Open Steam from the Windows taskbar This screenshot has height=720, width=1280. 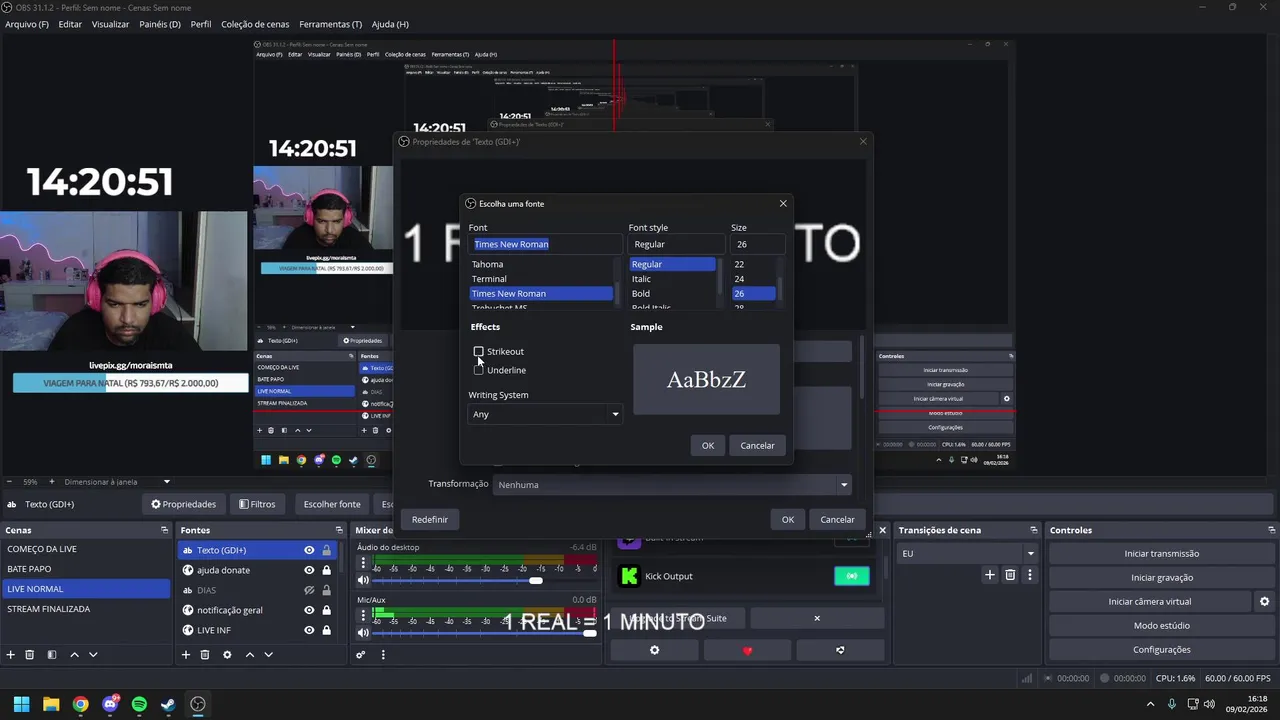pyautogui.click(x=168, y=704)
